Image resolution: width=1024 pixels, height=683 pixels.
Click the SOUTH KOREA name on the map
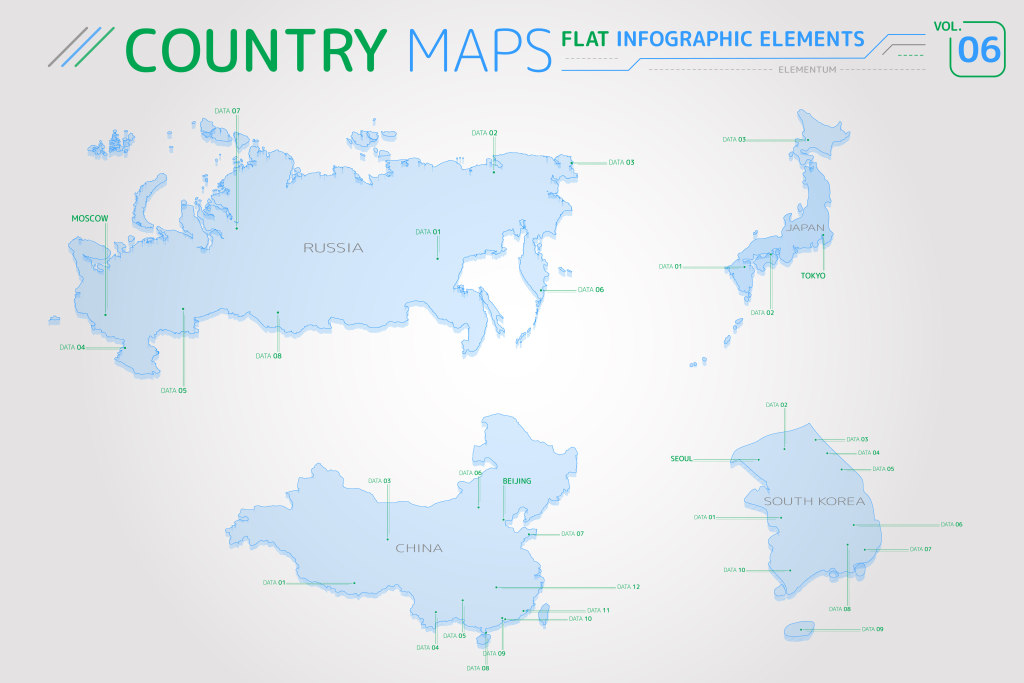pos(814,501)
